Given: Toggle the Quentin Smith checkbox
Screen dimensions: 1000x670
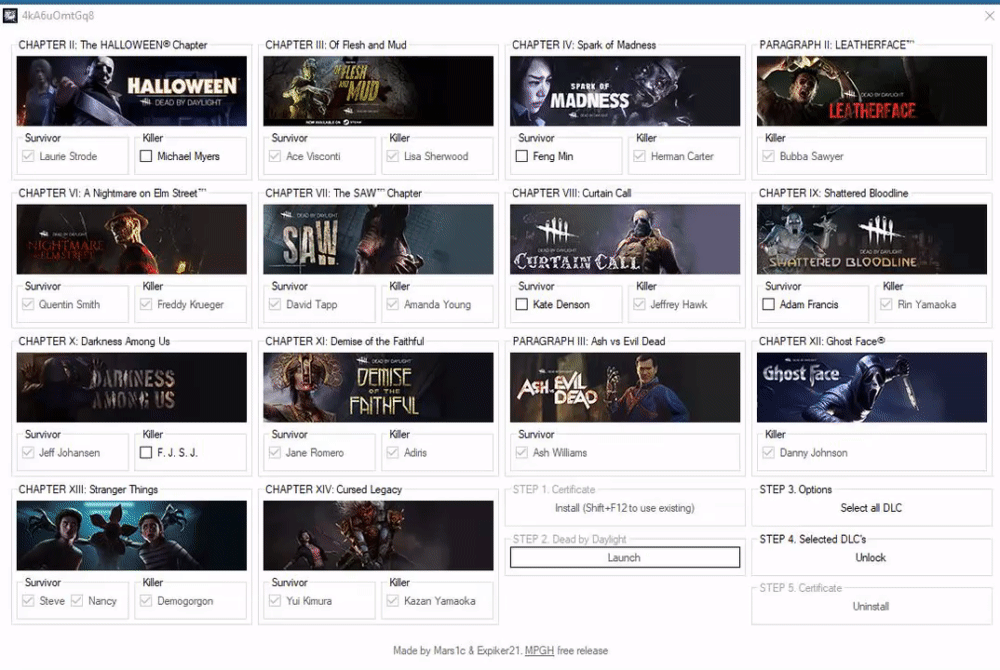Looking at the screenshot, I should [x=28, y=305].
